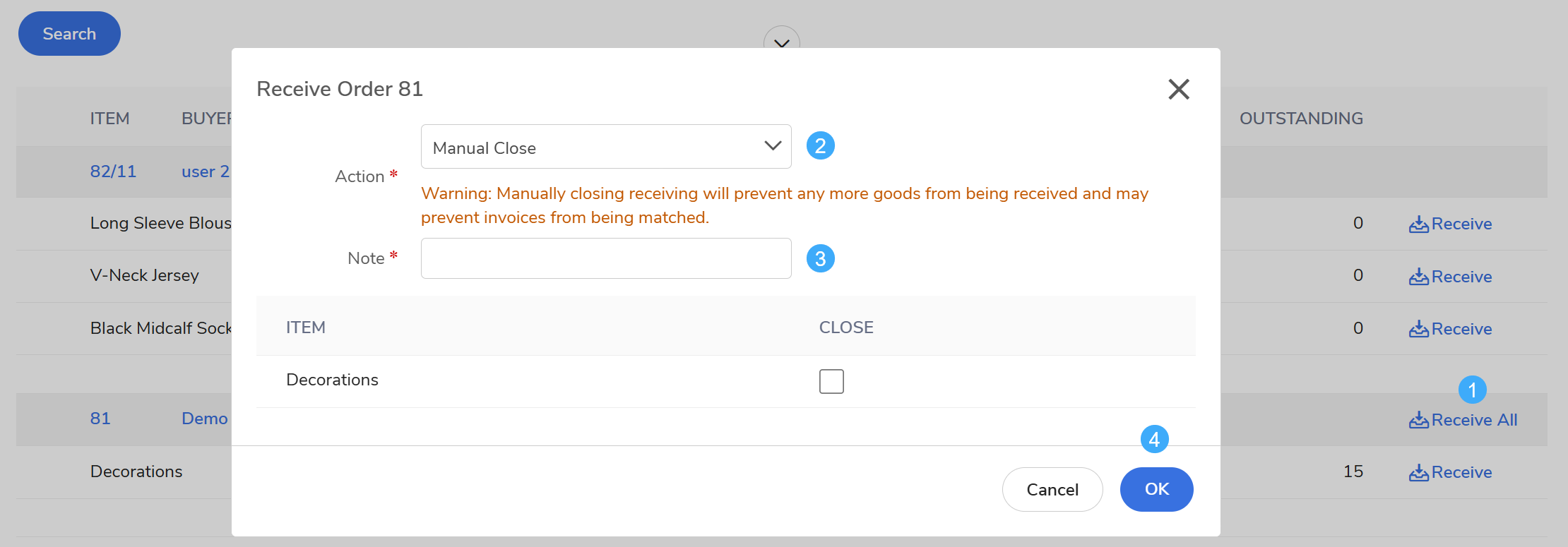Click the Receive All icon for order 81

tap(1418, 421)
